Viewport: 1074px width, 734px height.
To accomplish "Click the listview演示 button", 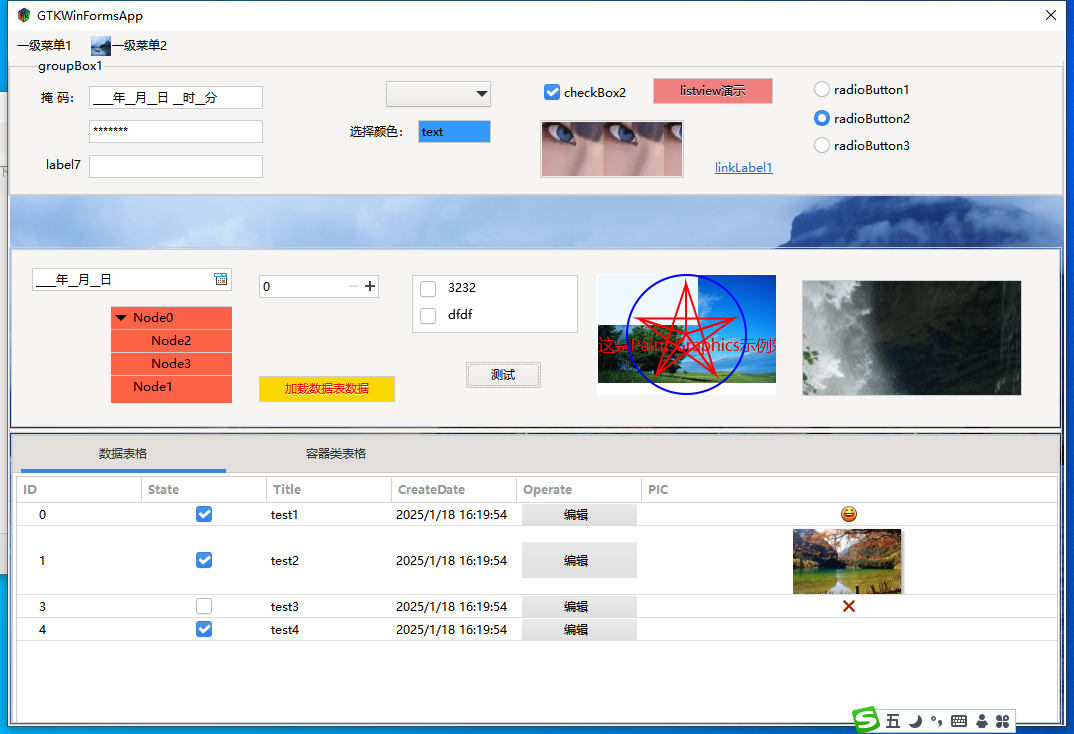I will tap(712, 91).
